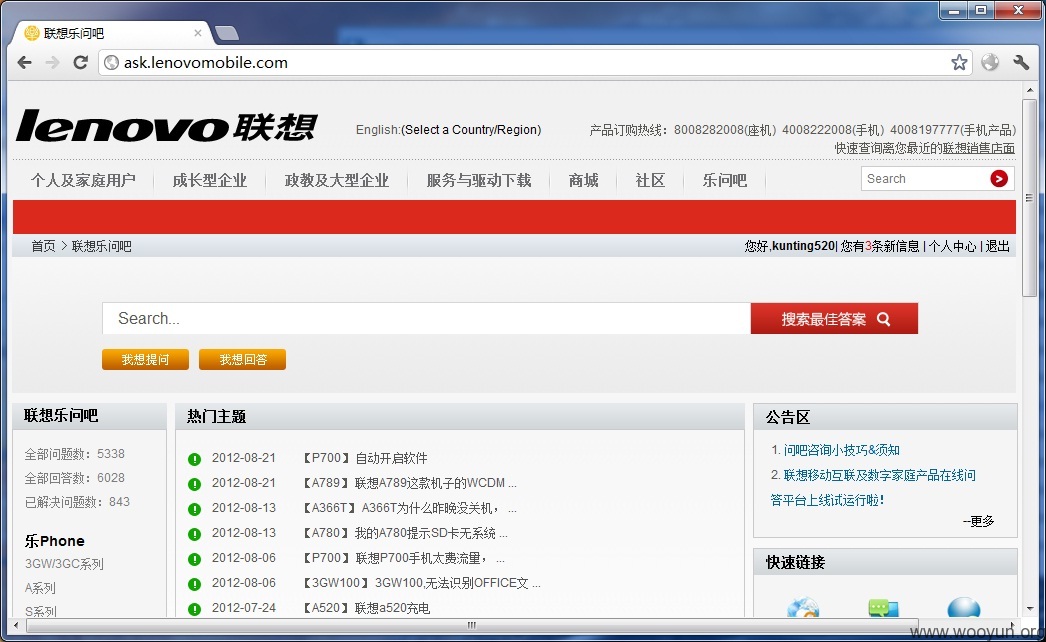Click the browser forward arrow
Viewport: 1046px width, 642px height.
tap(52, 63)
